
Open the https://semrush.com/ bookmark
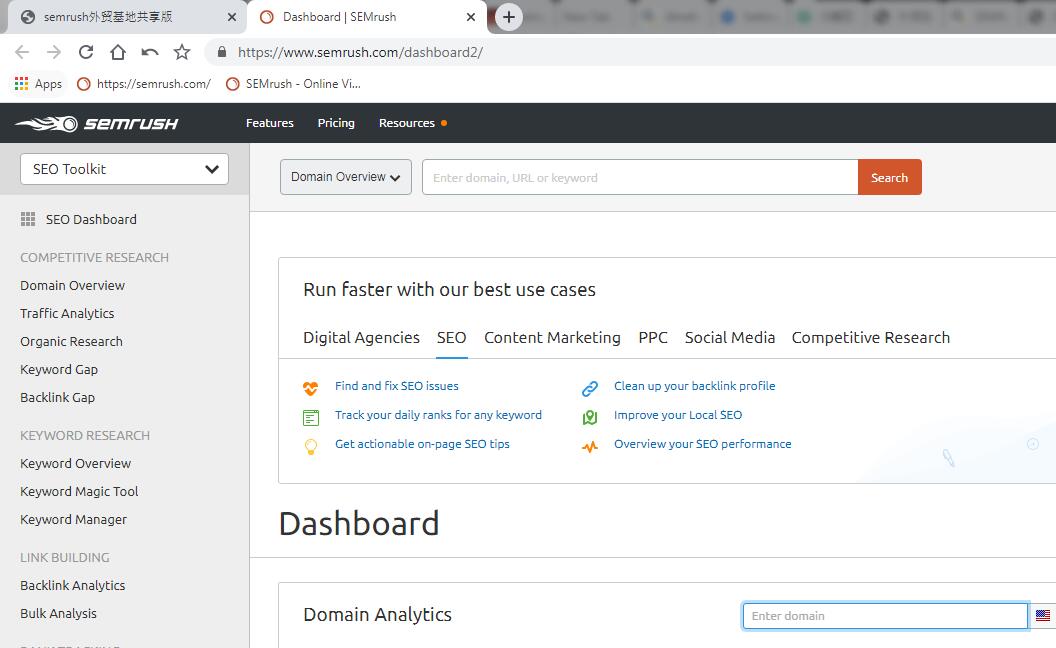144,84
